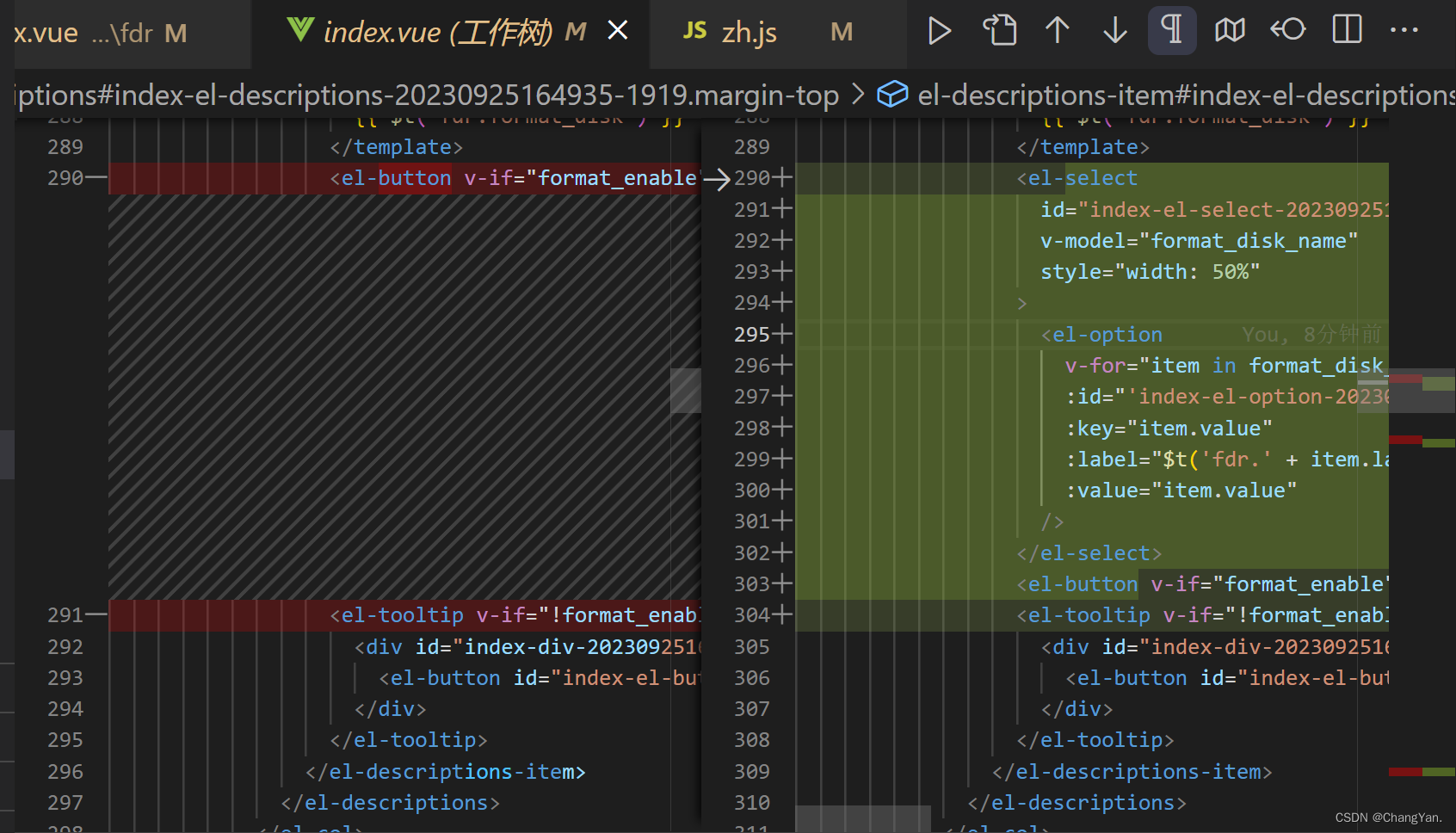Click the Vue logo icon on the index.vue tab
1456x833 pixels.
tap(299, 31)
